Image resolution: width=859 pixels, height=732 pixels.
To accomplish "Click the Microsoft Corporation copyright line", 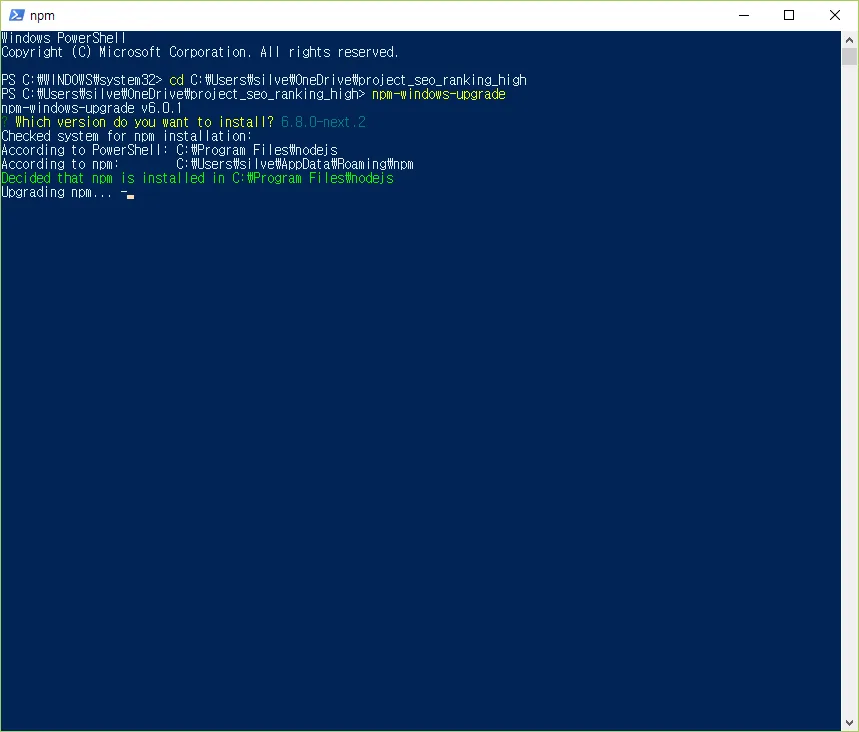I will tap(200, 52).
